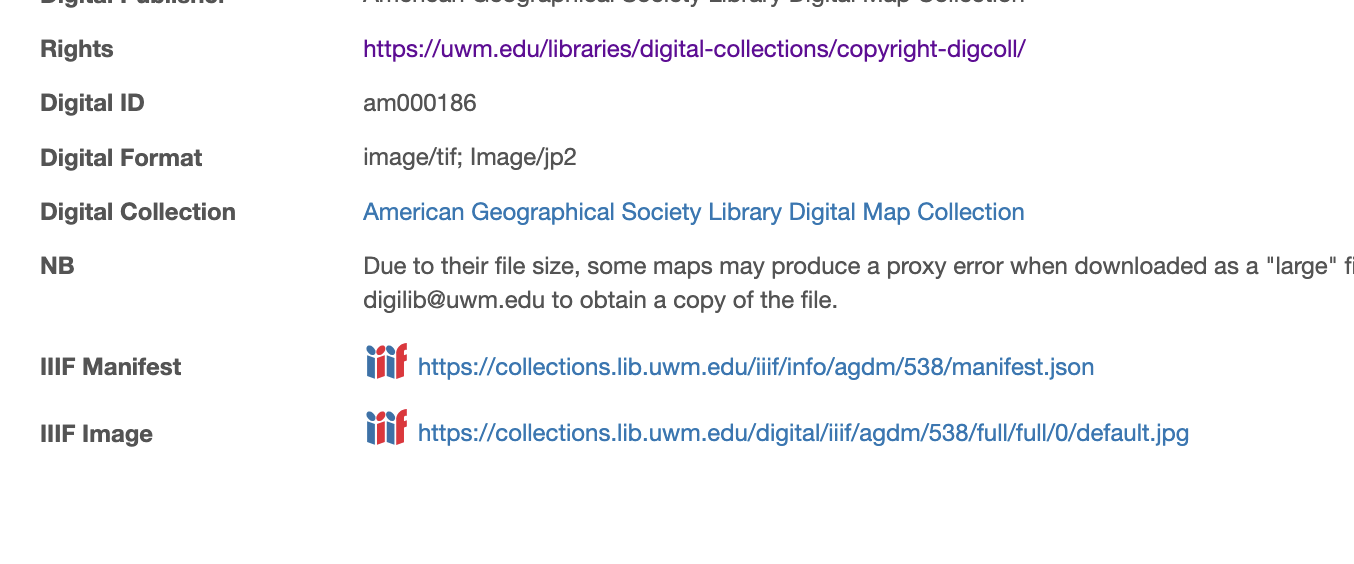Click the Digital ID value am000186
The width and height of the screenshot is (1354, 564).
click(419, 103)
